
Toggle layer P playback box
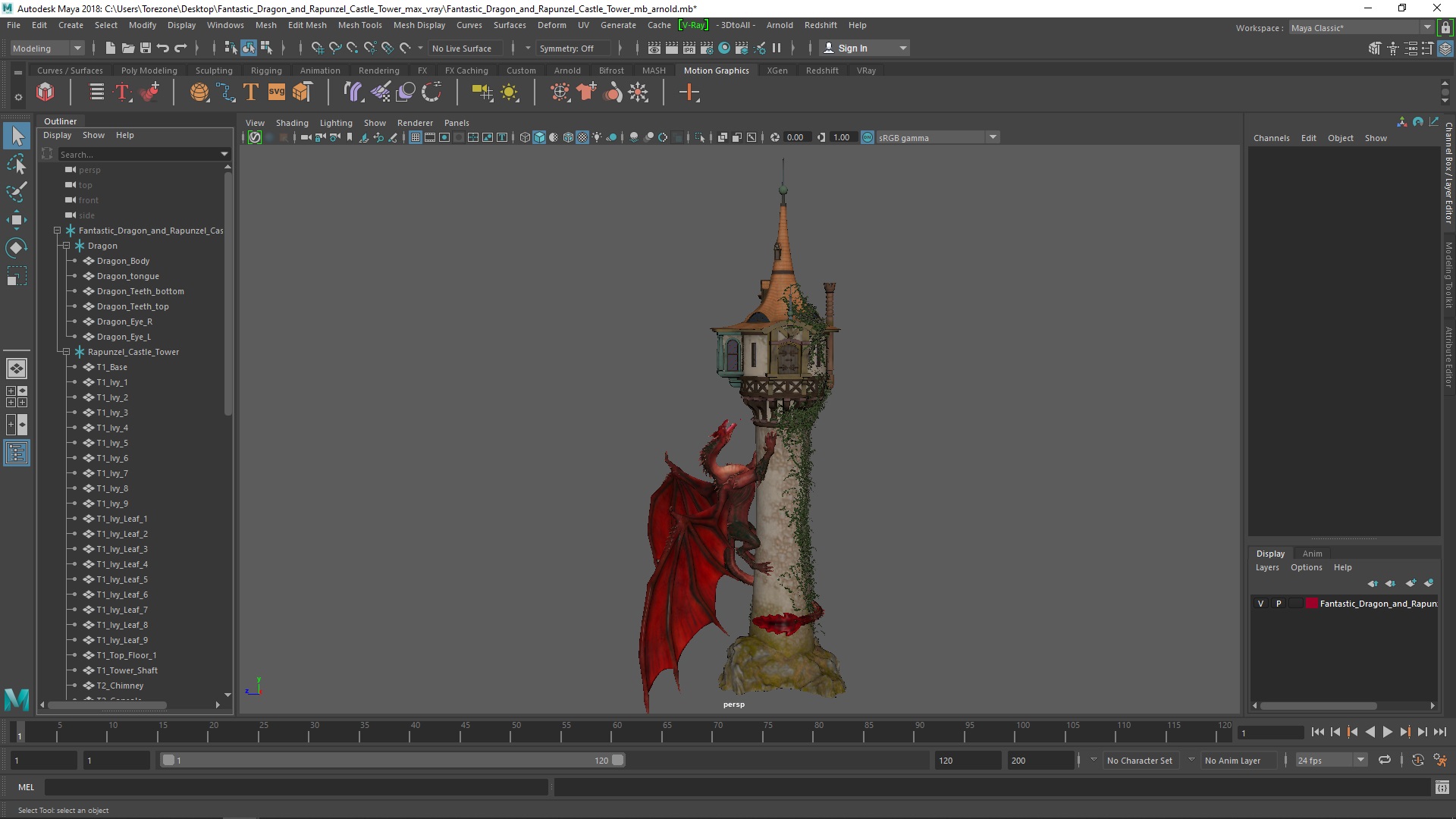pyautogui.click(x=1279, y=604)
